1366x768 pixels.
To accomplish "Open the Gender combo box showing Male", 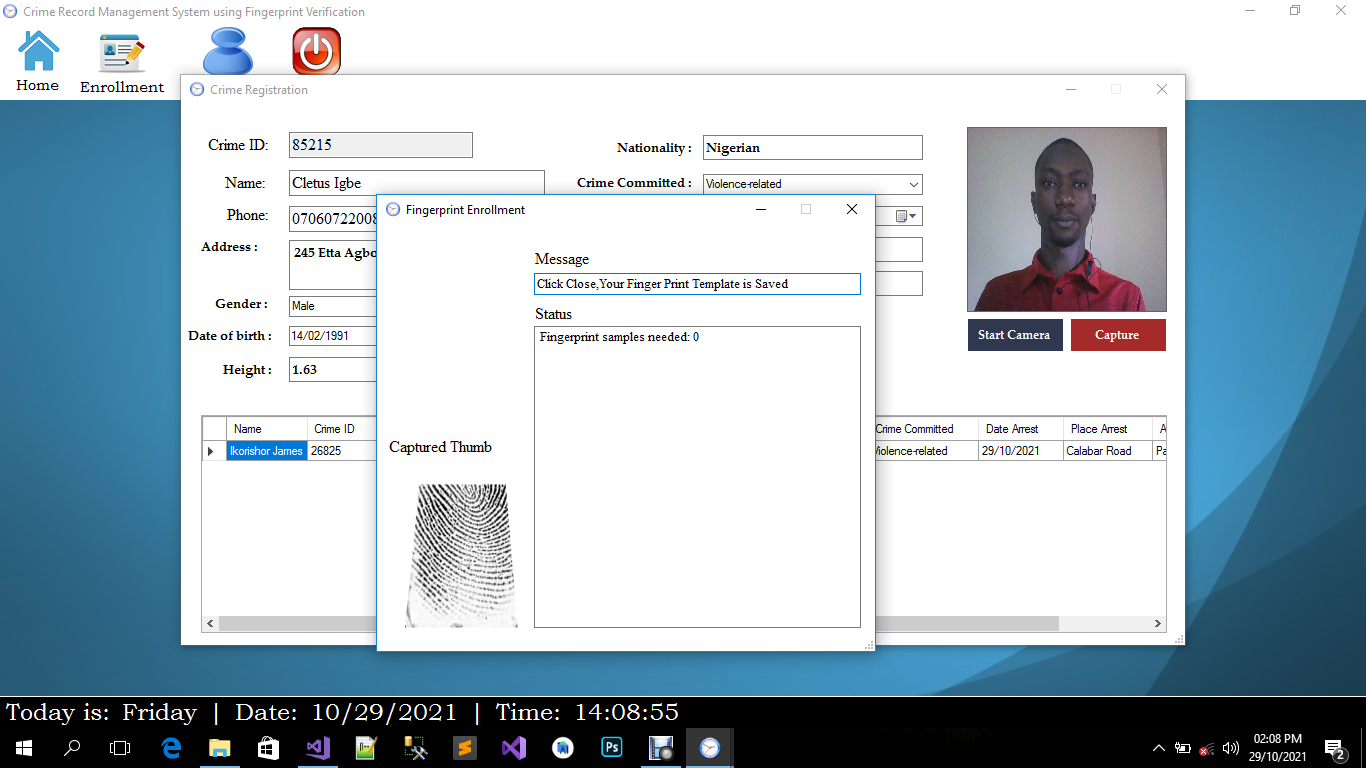I will 333,306.
